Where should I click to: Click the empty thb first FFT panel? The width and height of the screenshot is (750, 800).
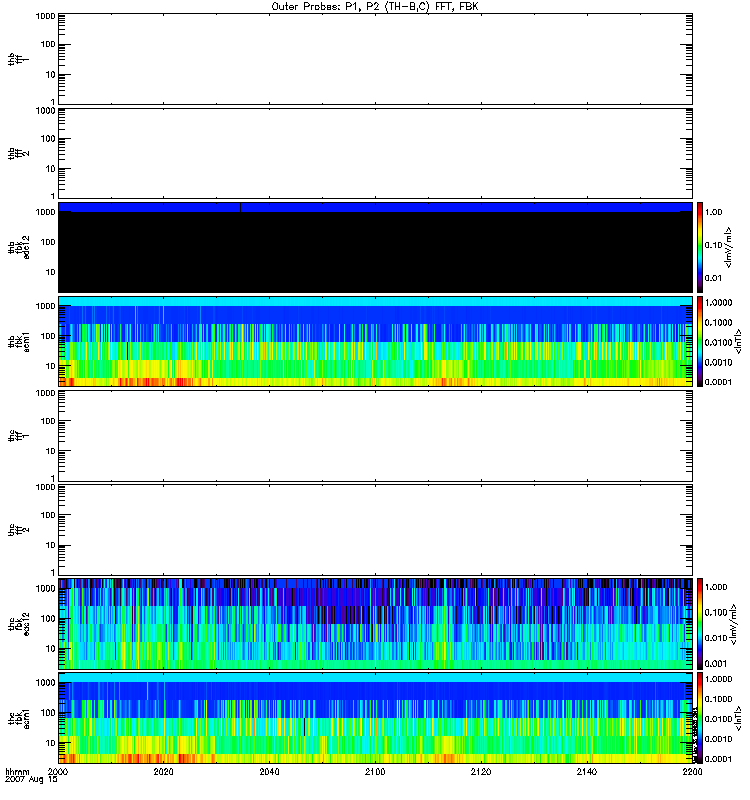click(x=375, y=59)
